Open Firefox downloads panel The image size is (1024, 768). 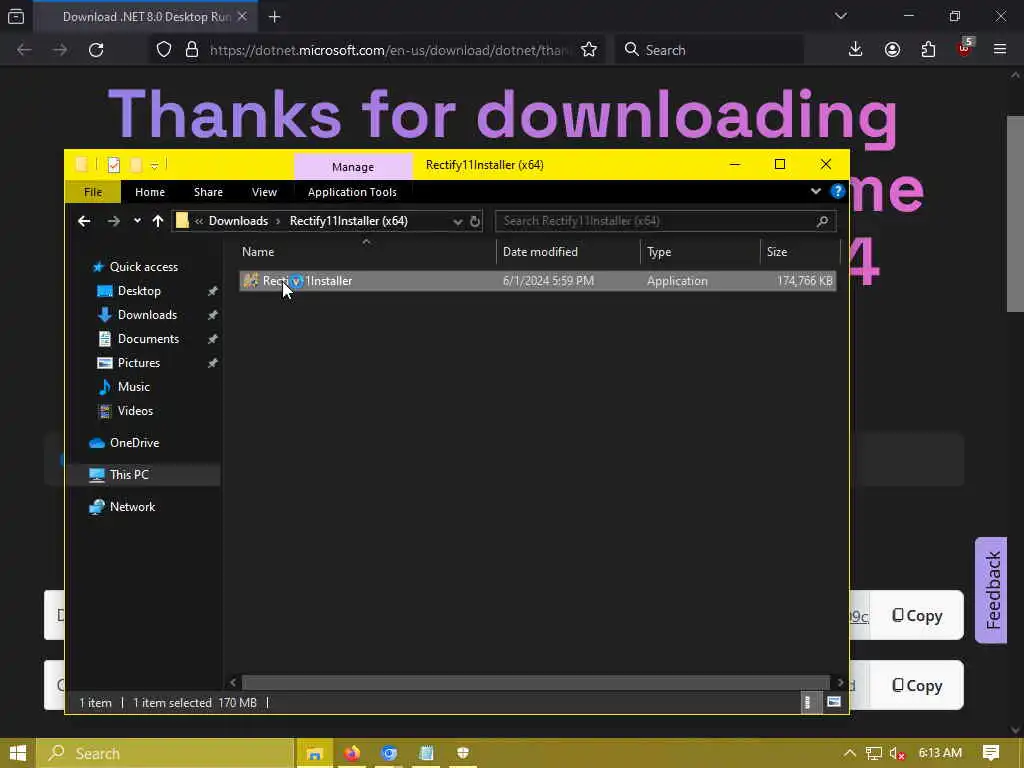[x=855, y=50]
